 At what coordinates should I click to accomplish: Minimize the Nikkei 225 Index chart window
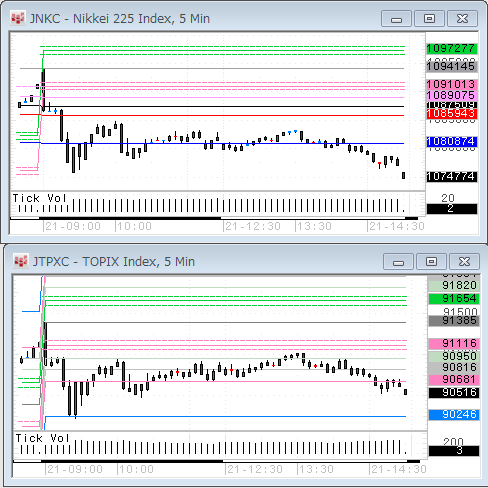[x=396, y=19]
